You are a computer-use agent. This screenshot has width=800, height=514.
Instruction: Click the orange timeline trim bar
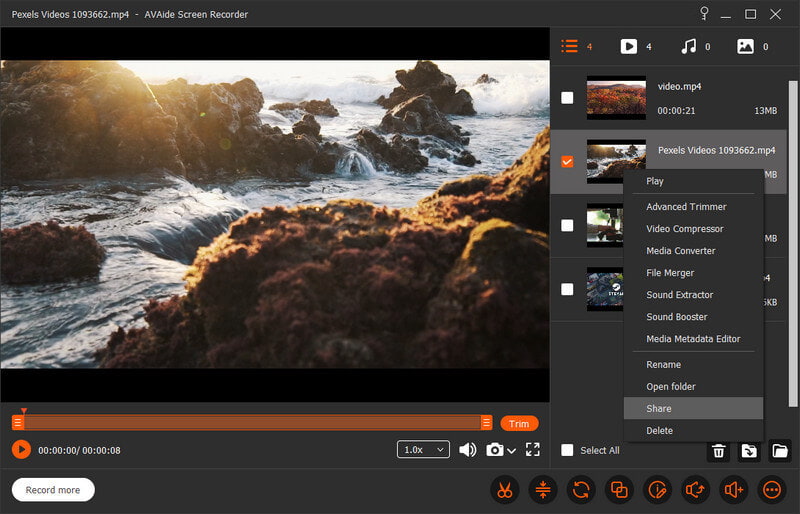[252, 423]
